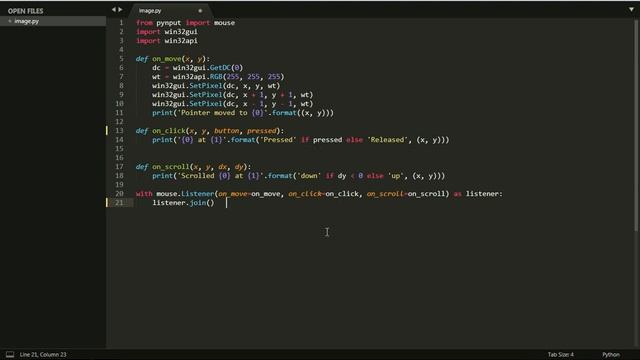Open the Tab Size: 4 selector

pos(560,354)
